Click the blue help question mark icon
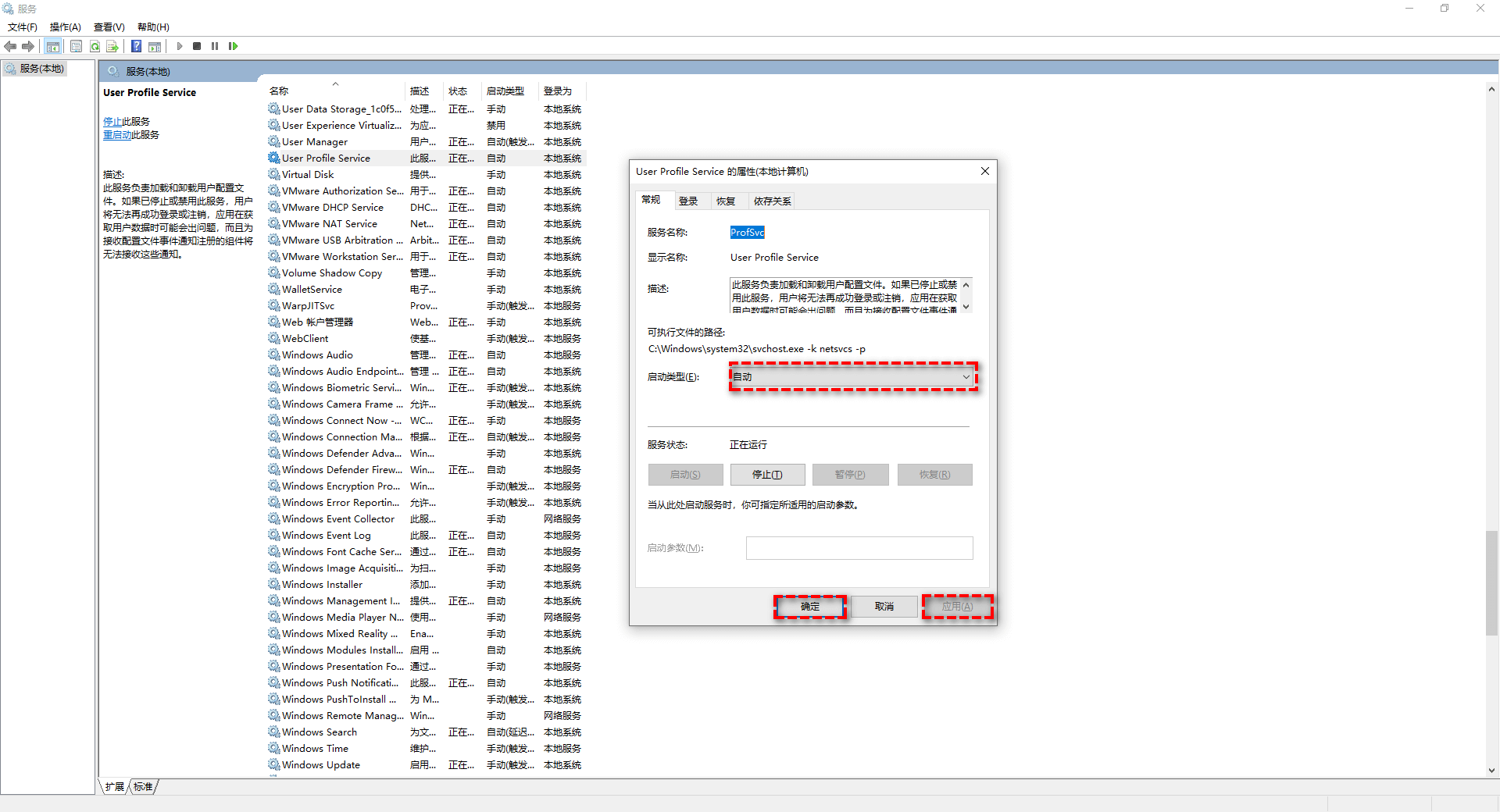 [x=136, y=46]
